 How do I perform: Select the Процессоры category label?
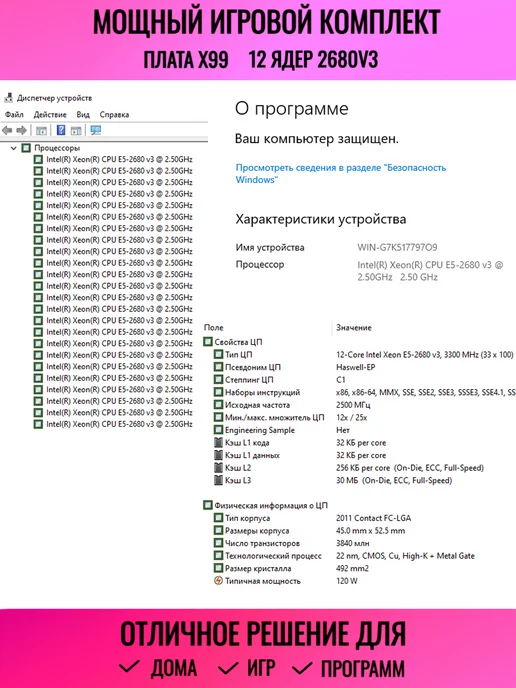57,148
